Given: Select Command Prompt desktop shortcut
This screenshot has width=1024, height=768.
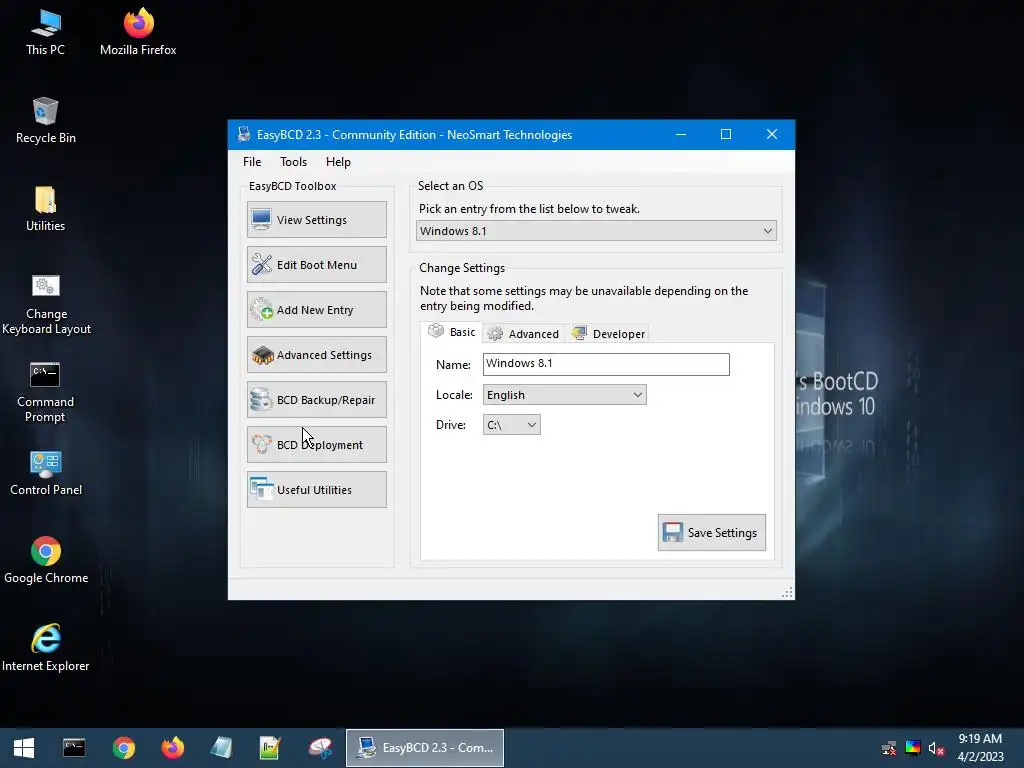Looking at the screenshot, I should coord(46,392).
